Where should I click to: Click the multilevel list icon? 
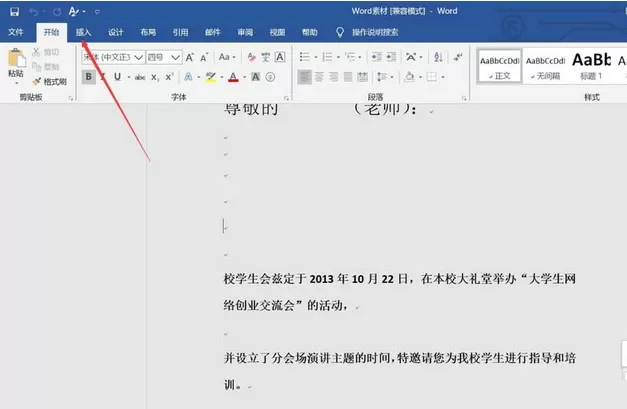[x=350, y=57]
